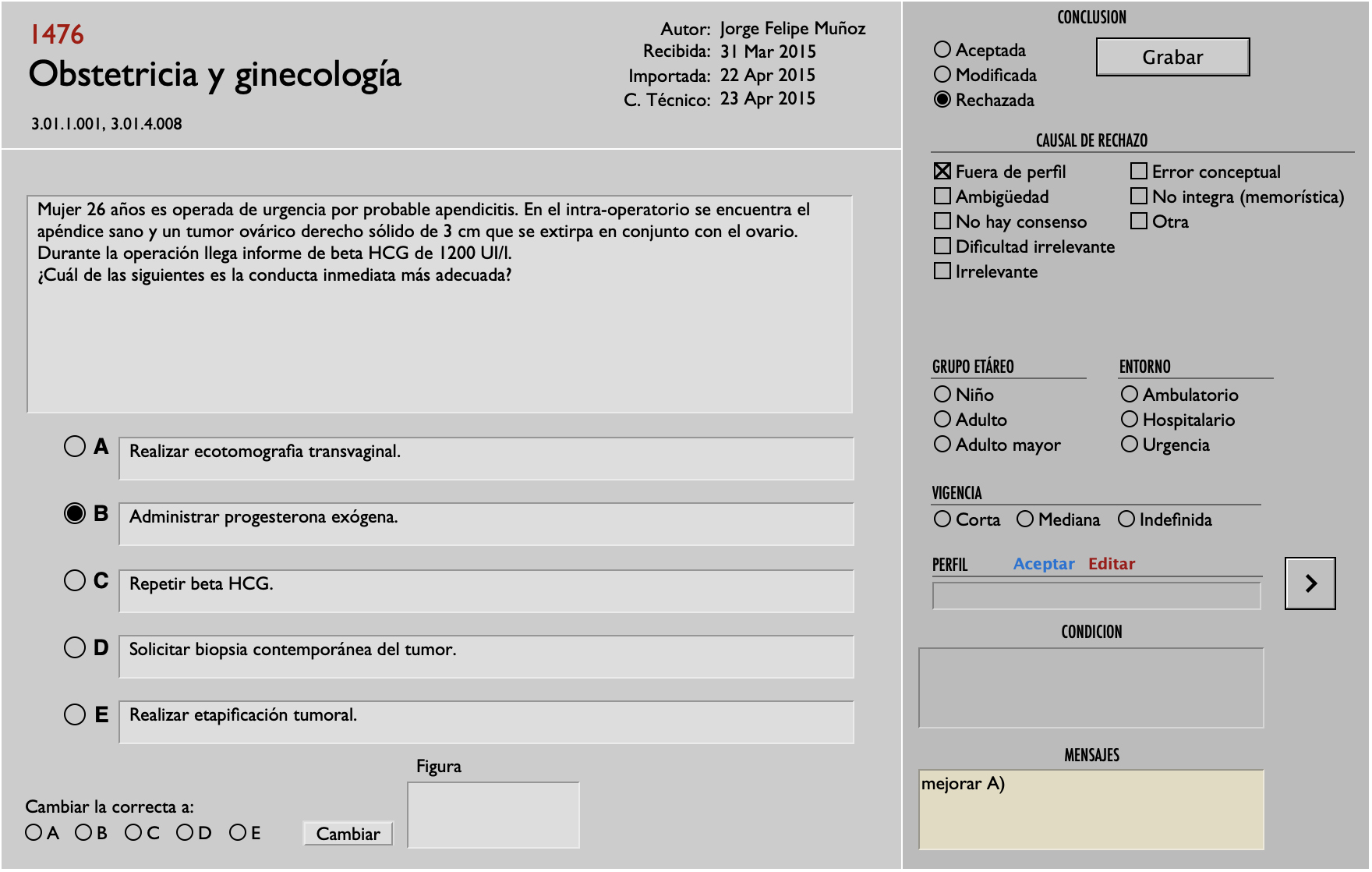Viewport: 1372px width, 872px height.
Task: Click the Perfil input field
Action: (x=1096, y=596)
